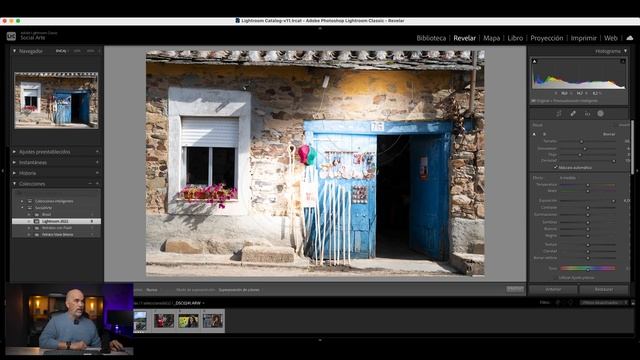The image size is (640, 360).
Task: Remove collection using Colecciones minus icon
Action: [x=90, y=184]
